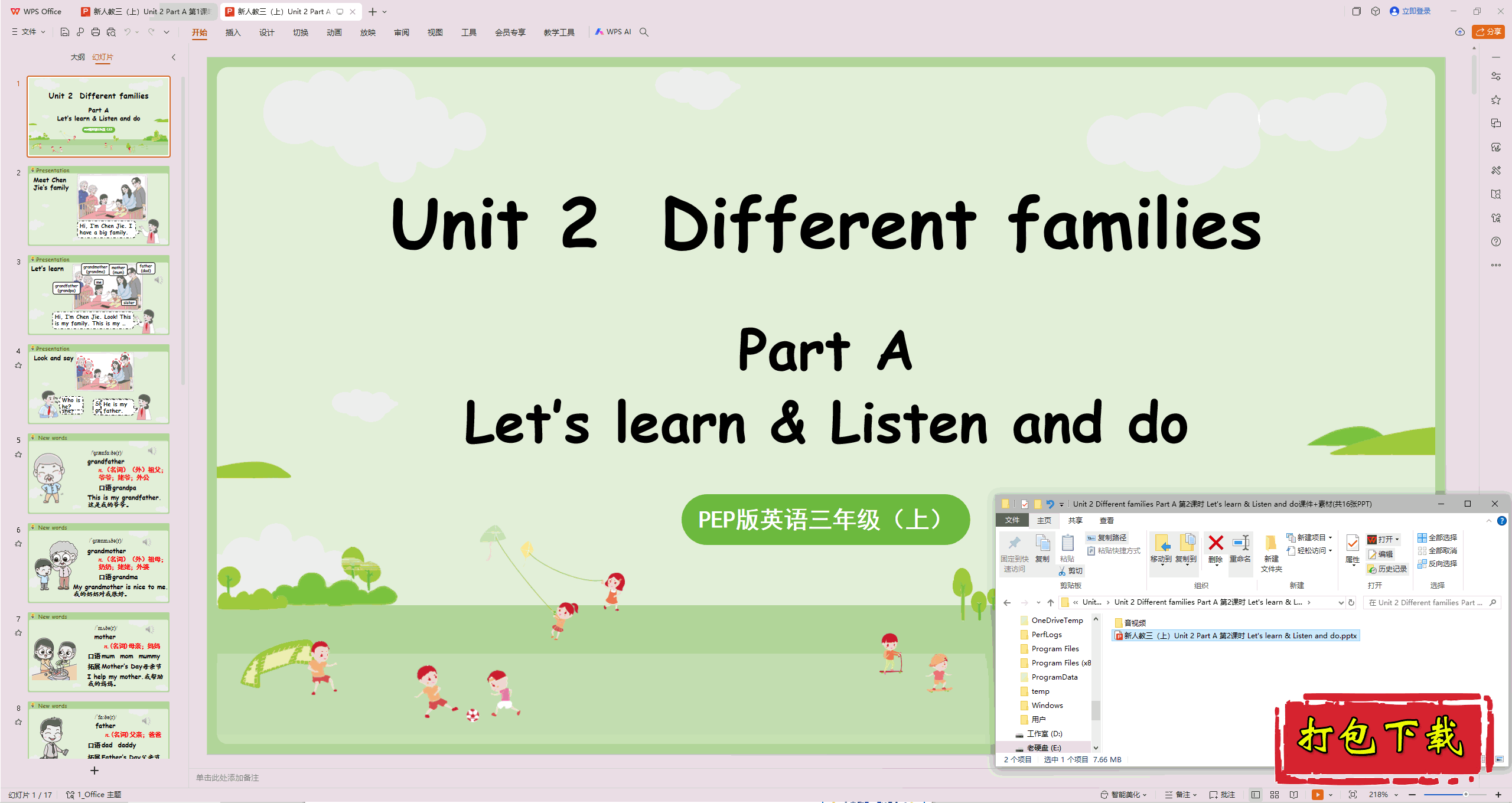Adjust the zoom slider handle
This screenshot has width=1512, height=803.
click(x=1465, y=795)
